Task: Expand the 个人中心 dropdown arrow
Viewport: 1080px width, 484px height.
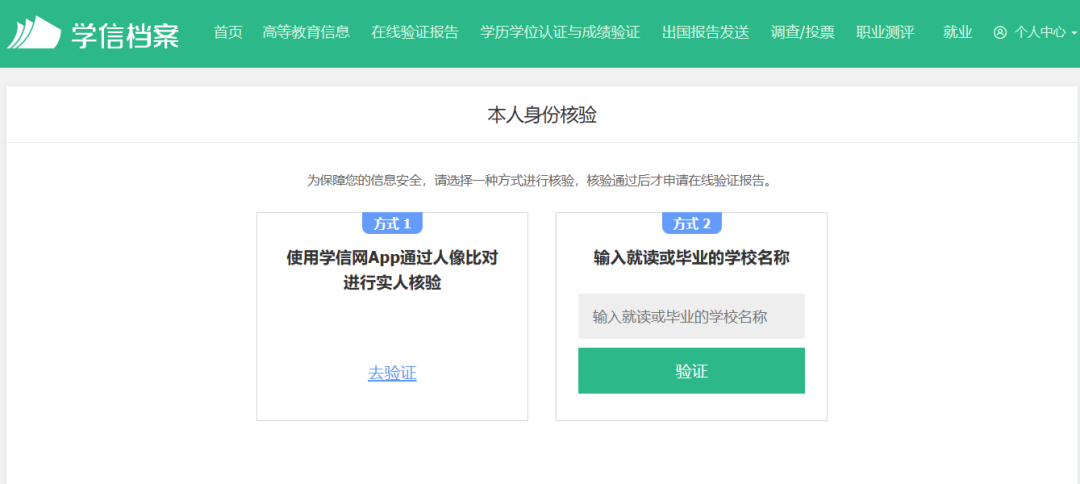Action: click(1073, 33)
